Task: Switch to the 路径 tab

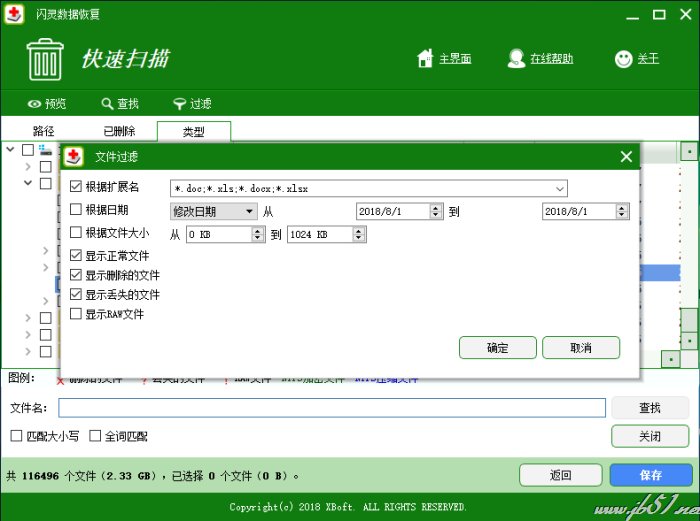Action: coord(44,131)
